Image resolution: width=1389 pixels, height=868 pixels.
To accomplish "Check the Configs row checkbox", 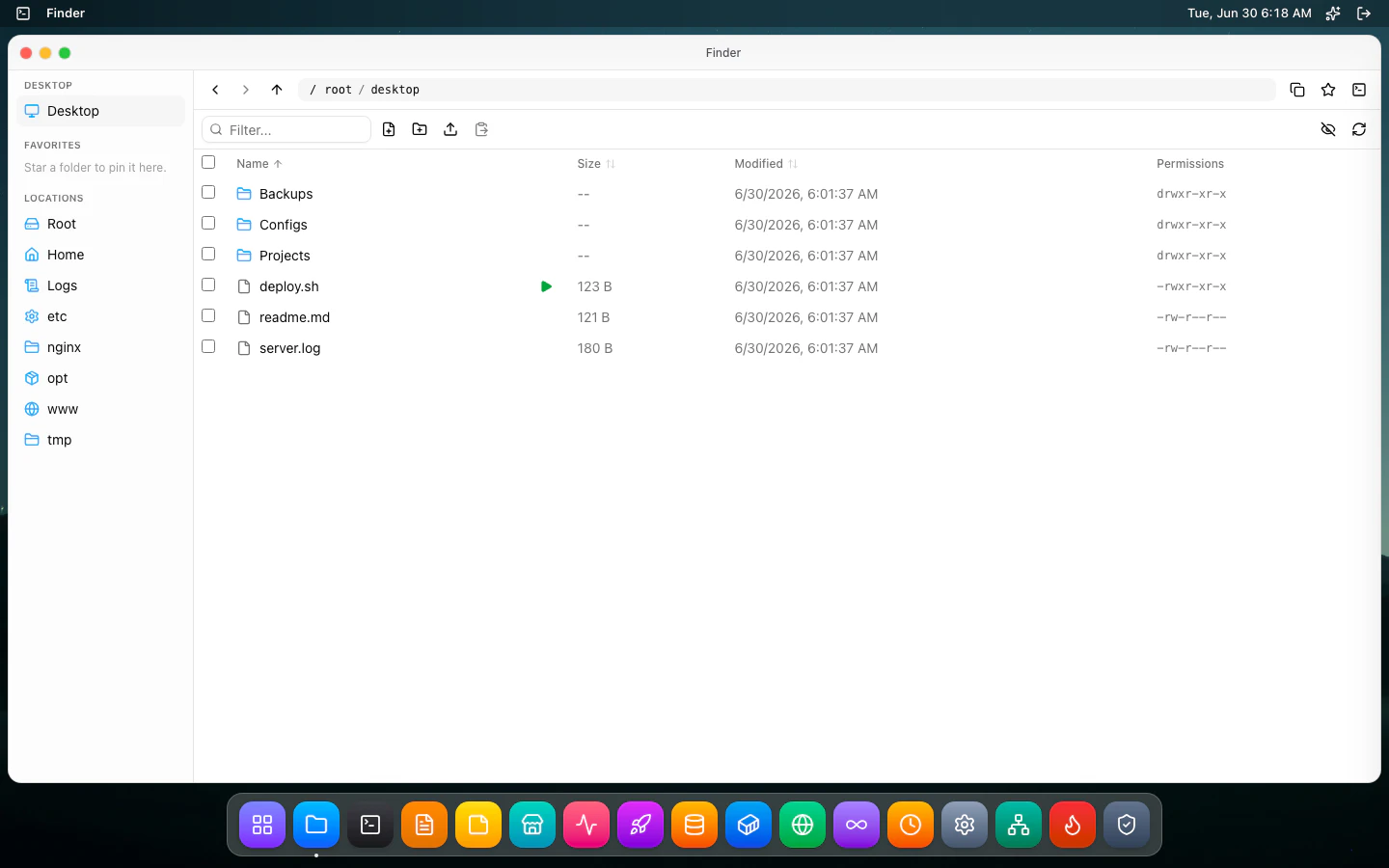I will coord(208,223).
